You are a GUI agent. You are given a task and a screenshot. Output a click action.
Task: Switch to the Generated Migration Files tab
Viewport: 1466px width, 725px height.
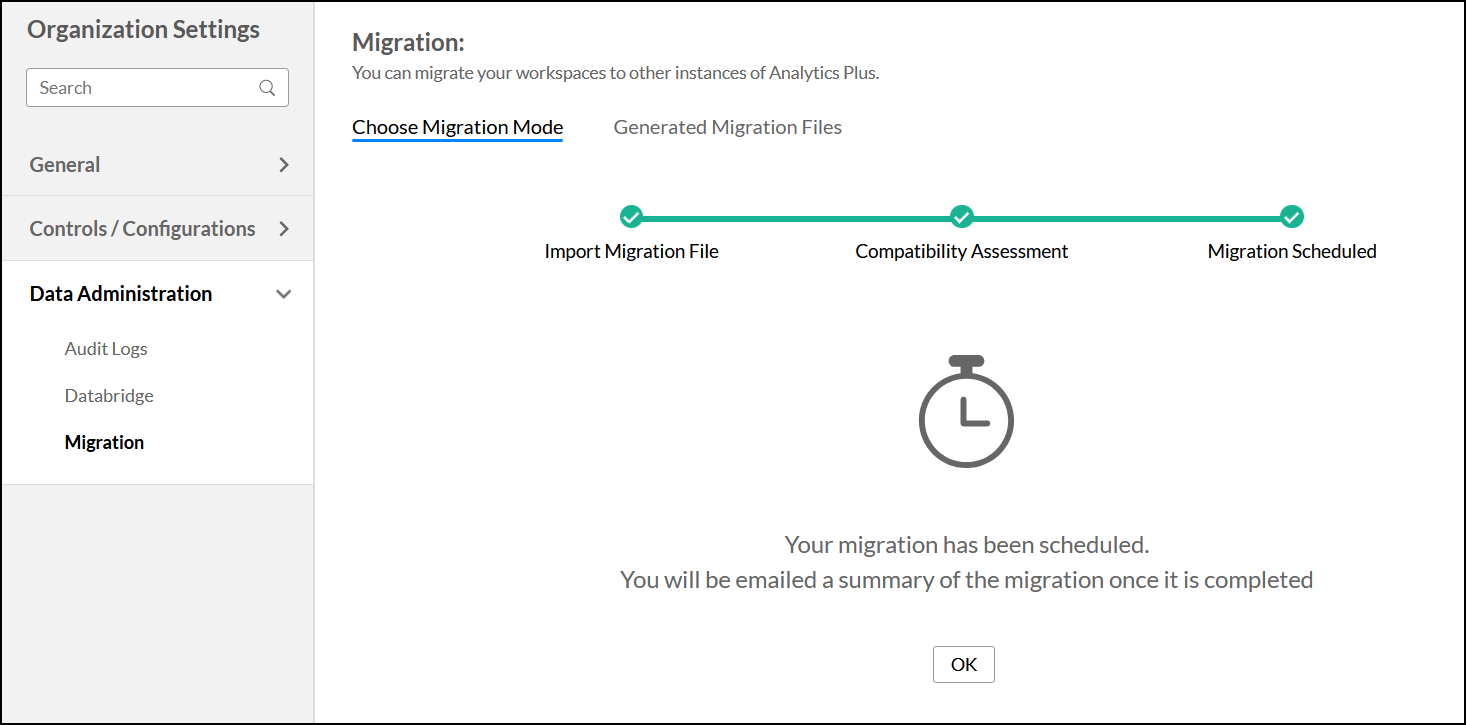[727, 127]
